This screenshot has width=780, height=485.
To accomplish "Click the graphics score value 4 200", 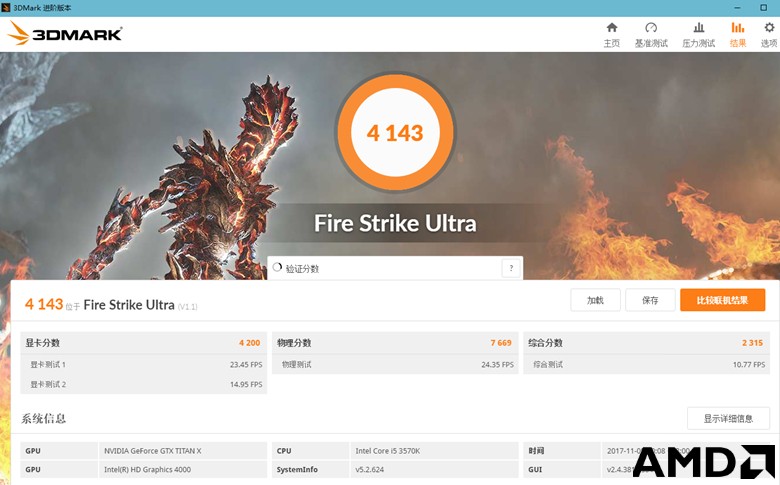I will pos(250,343).
